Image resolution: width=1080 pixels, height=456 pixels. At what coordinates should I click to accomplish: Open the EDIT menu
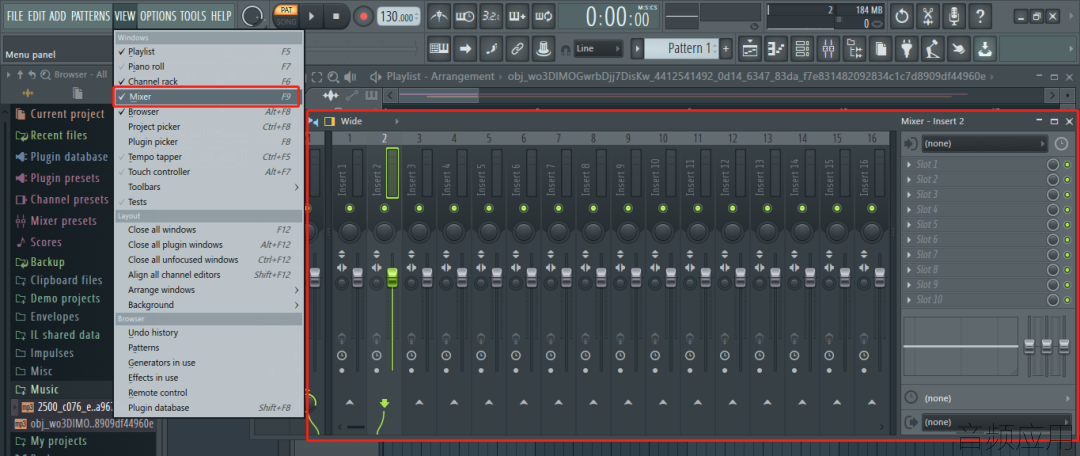tap(37, 16)
